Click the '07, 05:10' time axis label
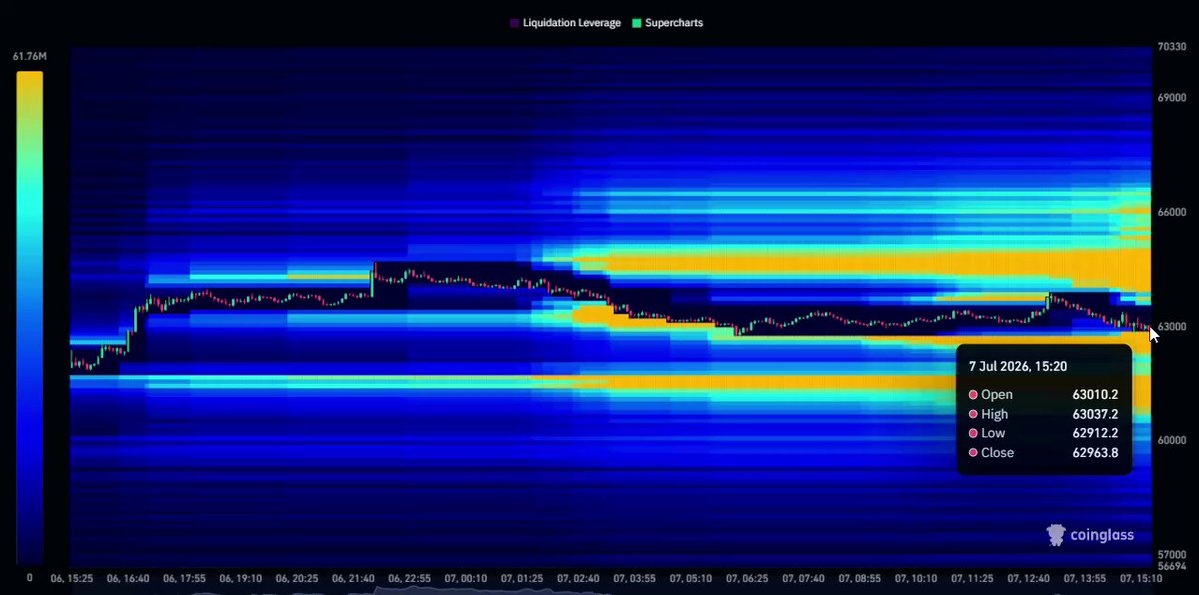The height and width of the screenshot is (595, 1199). pyautogui.click(x=691, y=578)
